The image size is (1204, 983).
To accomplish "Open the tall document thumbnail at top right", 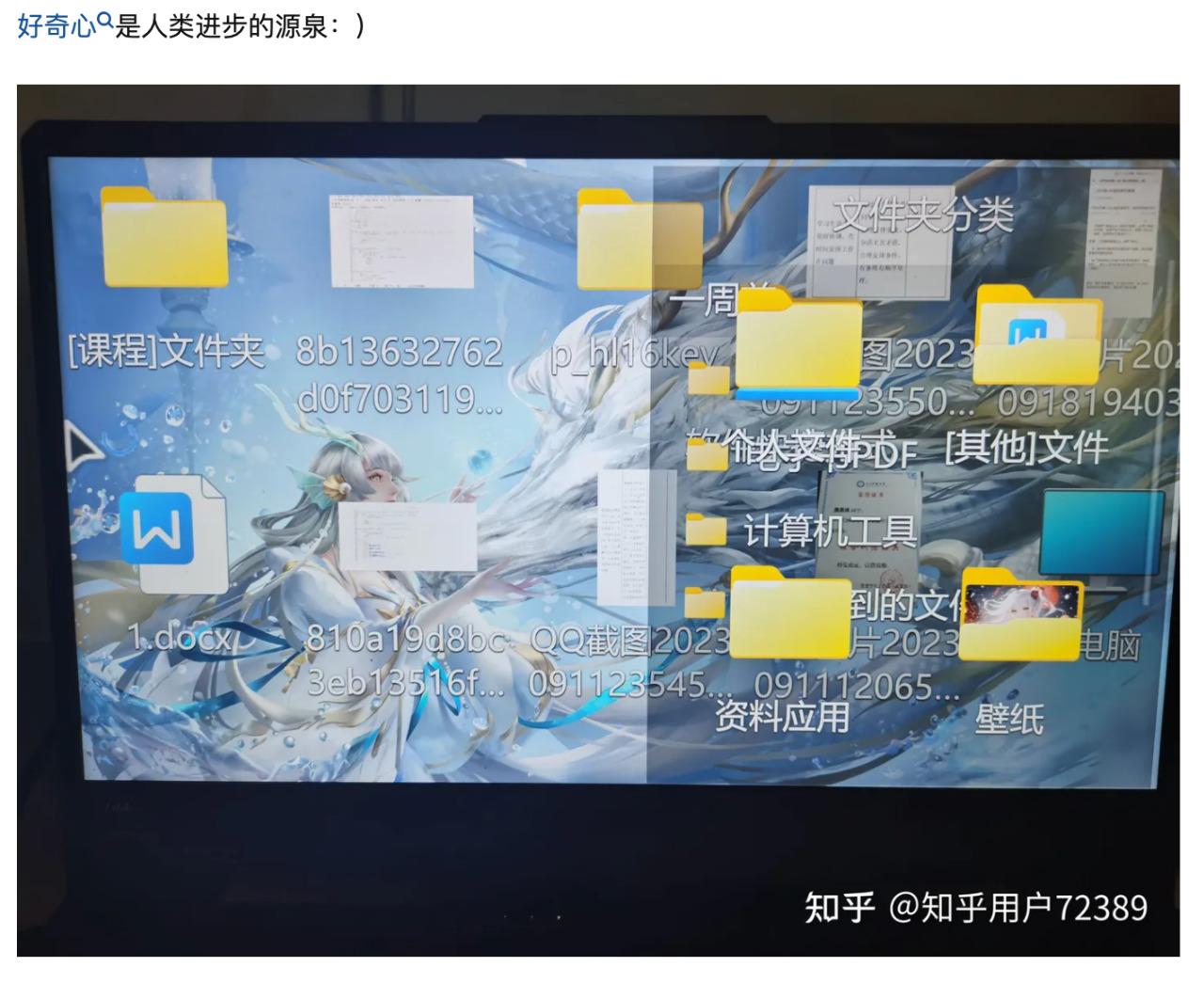I will 1120,243.
